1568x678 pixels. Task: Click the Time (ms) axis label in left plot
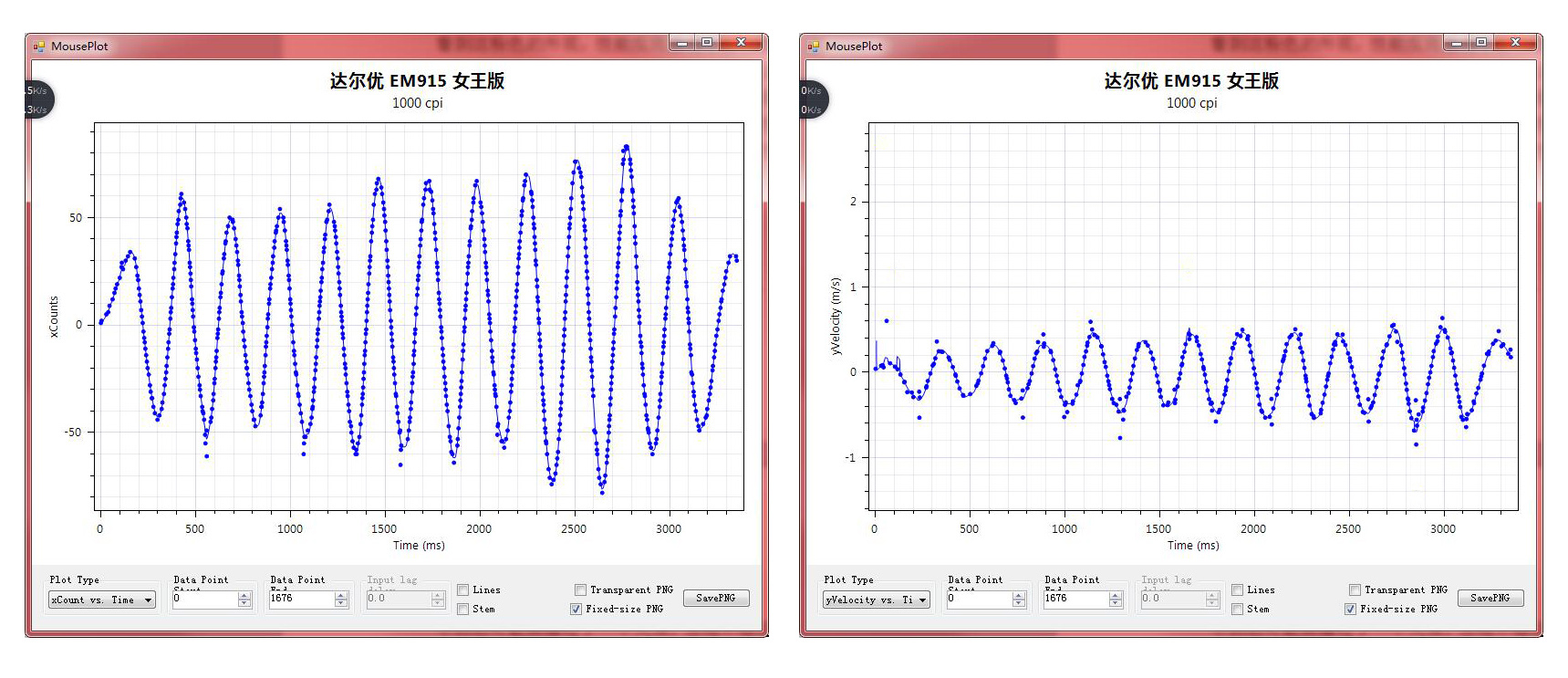[x=419, y=546]
